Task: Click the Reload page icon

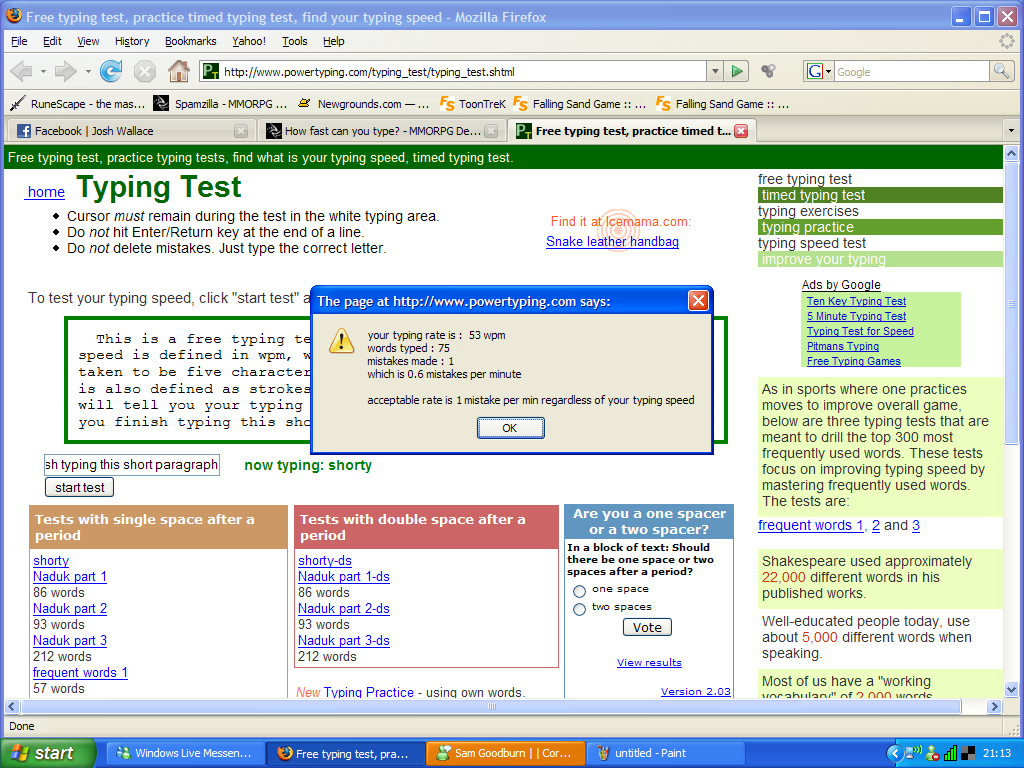Action: (x=111, y=71)
